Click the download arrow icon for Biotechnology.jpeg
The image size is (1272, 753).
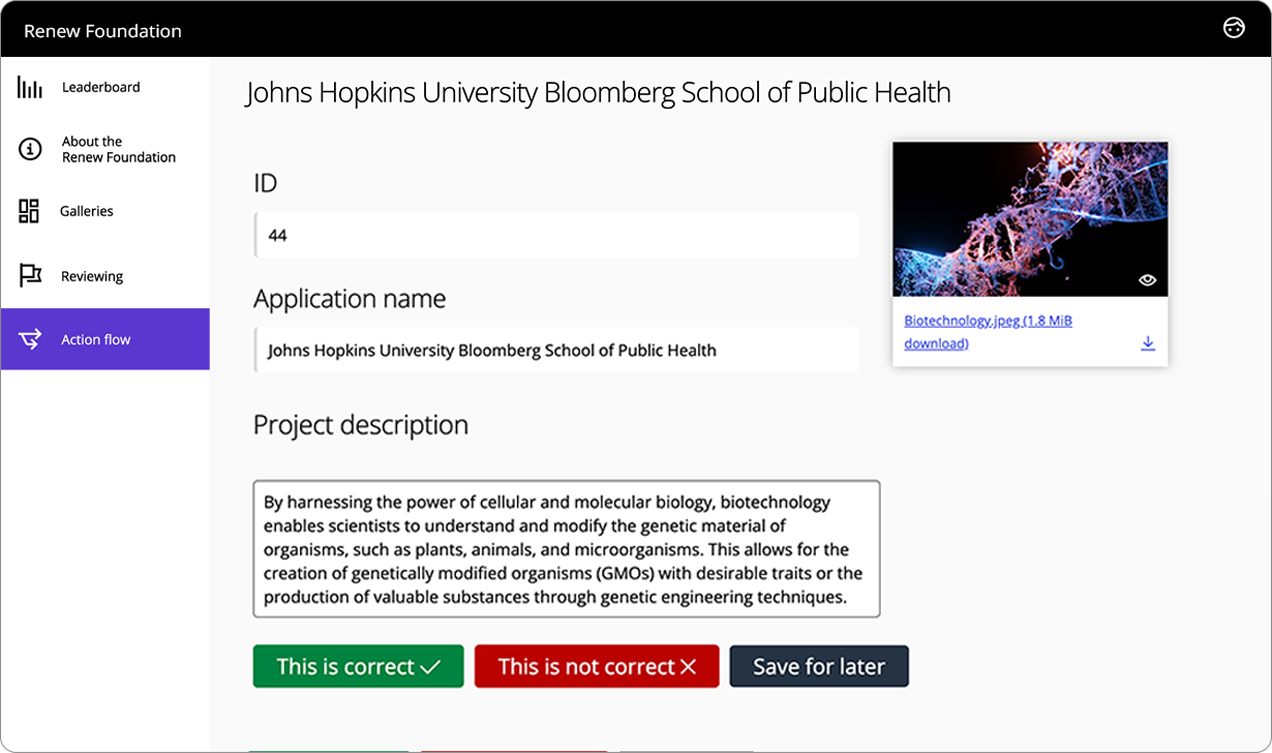[x=1147, y=343]
